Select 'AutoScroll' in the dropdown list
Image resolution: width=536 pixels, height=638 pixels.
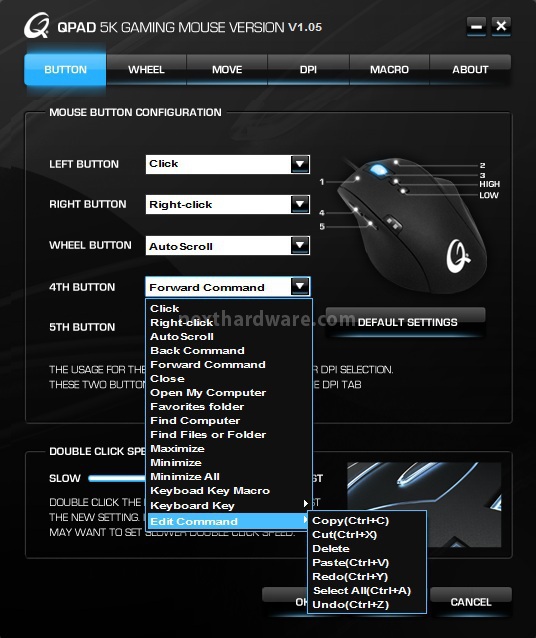point(229,336)
